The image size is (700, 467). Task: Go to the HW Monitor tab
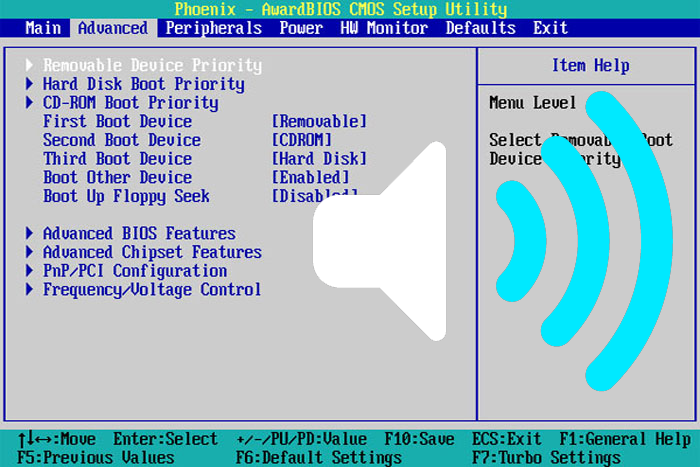(384, 28)
